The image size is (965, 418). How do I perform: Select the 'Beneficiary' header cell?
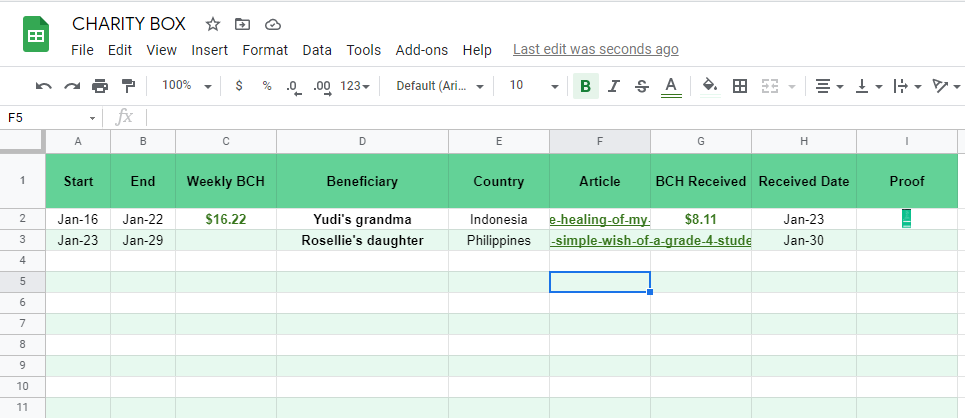pos(362,182)
